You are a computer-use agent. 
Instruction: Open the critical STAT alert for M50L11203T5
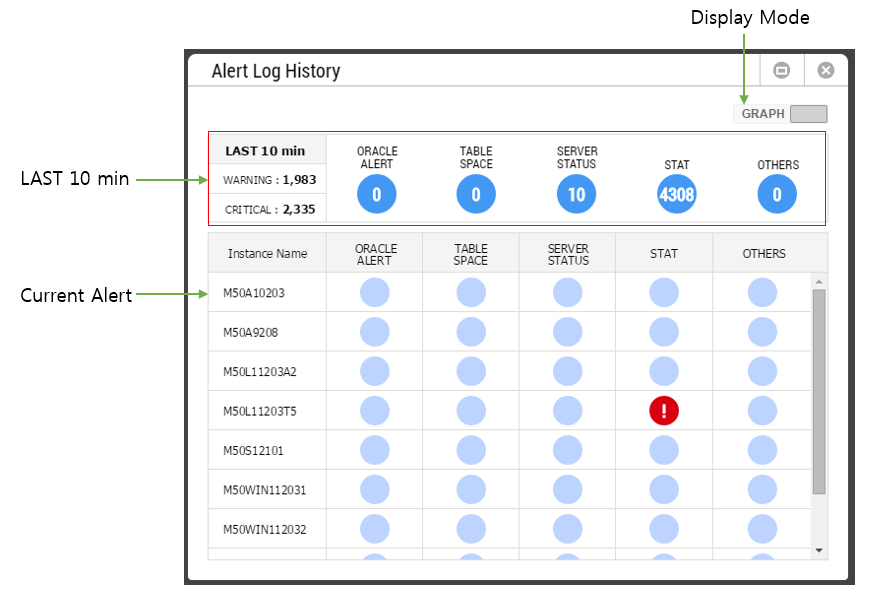[664, 411]
